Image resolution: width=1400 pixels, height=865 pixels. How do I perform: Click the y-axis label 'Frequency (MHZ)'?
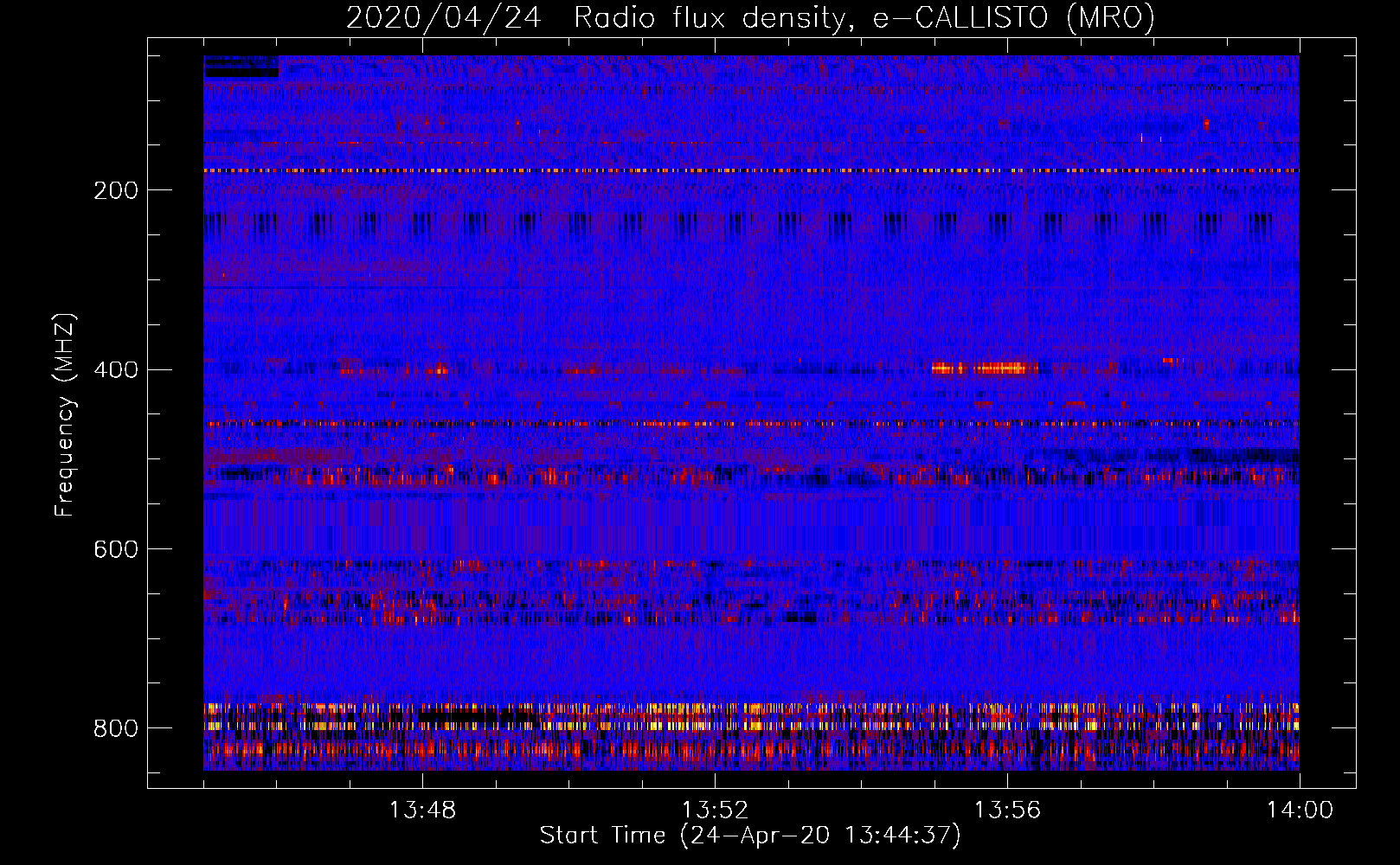click(x=65, y=414)
